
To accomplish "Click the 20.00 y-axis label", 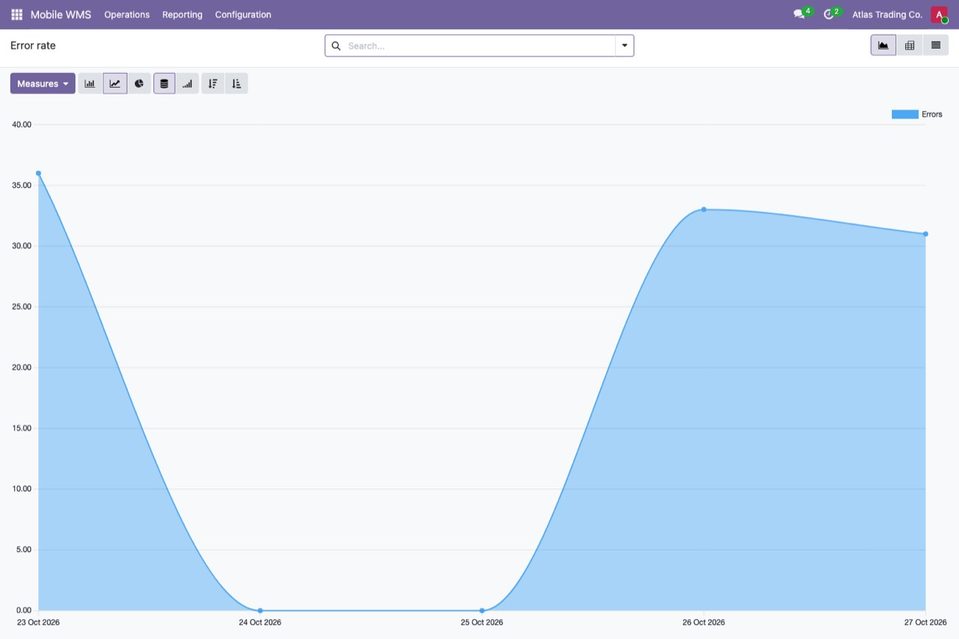I will click(21, 368).
